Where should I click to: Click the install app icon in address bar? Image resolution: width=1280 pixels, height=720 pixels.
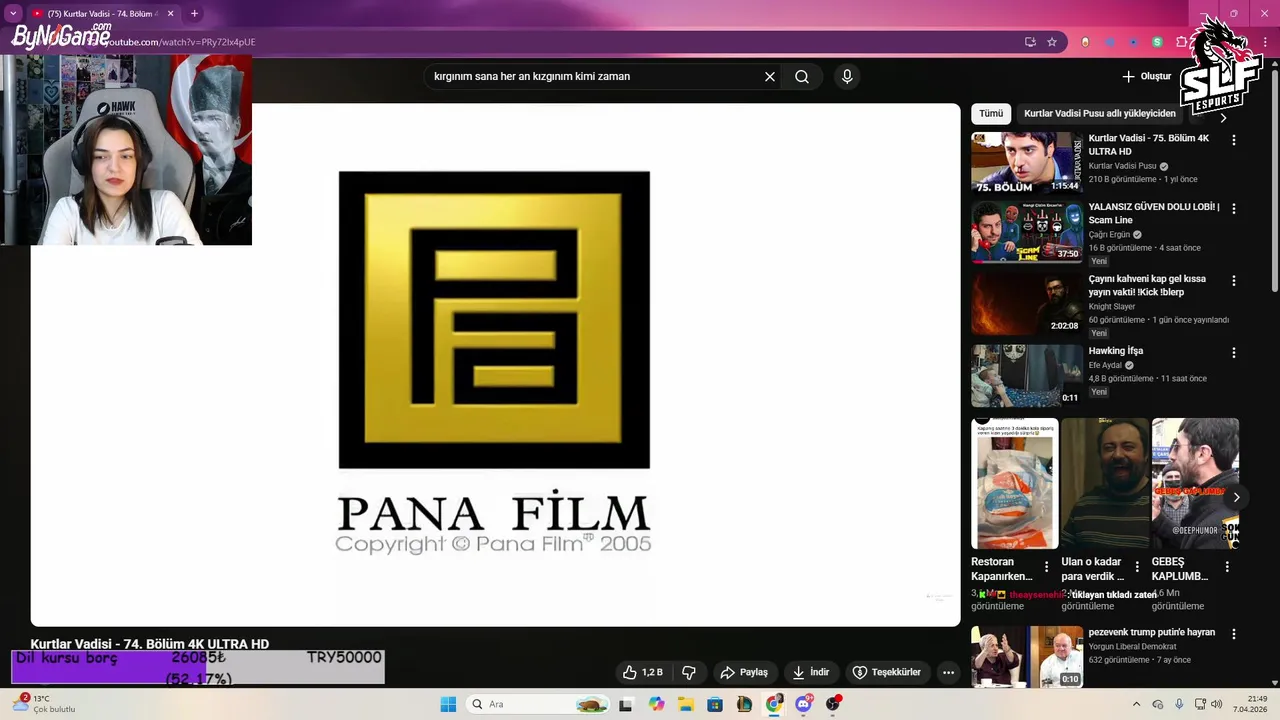coord(1030,42)
